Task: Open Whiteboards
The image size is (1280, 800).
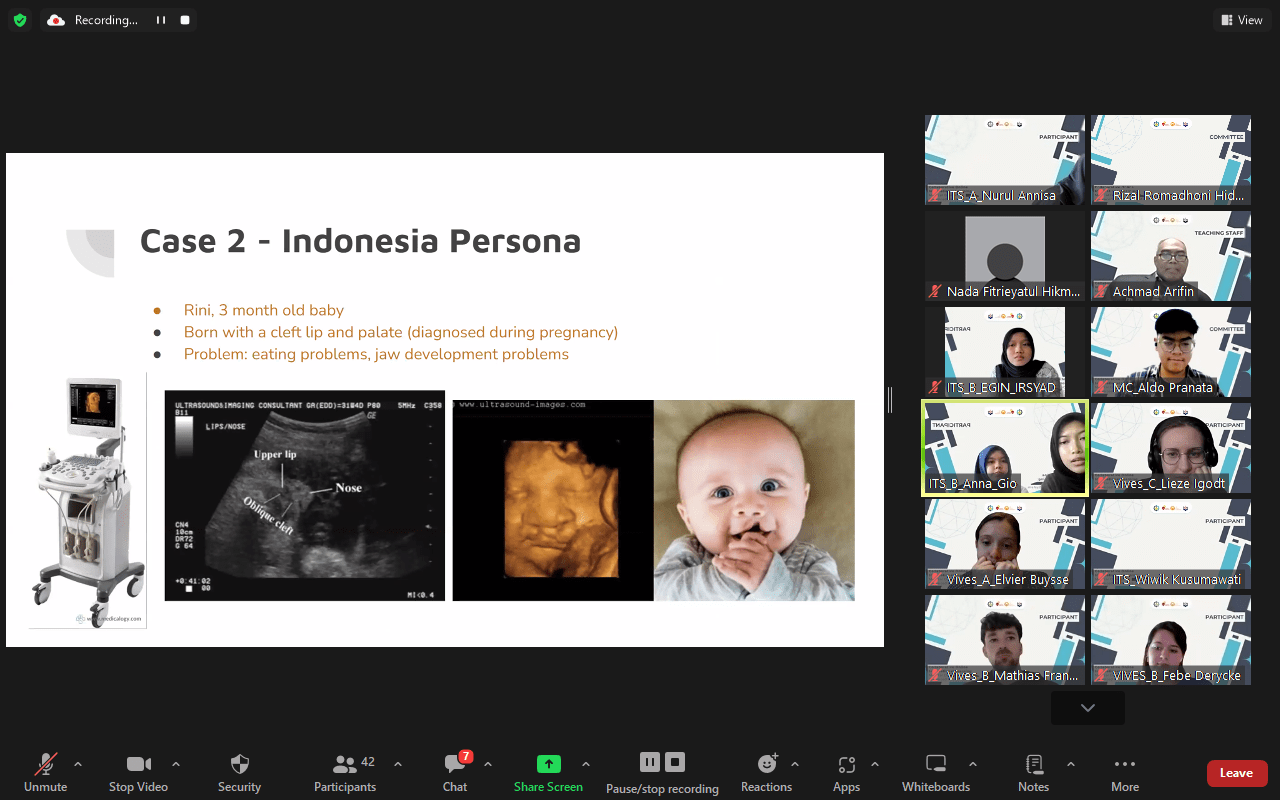Action: click(x=935, y=773)
